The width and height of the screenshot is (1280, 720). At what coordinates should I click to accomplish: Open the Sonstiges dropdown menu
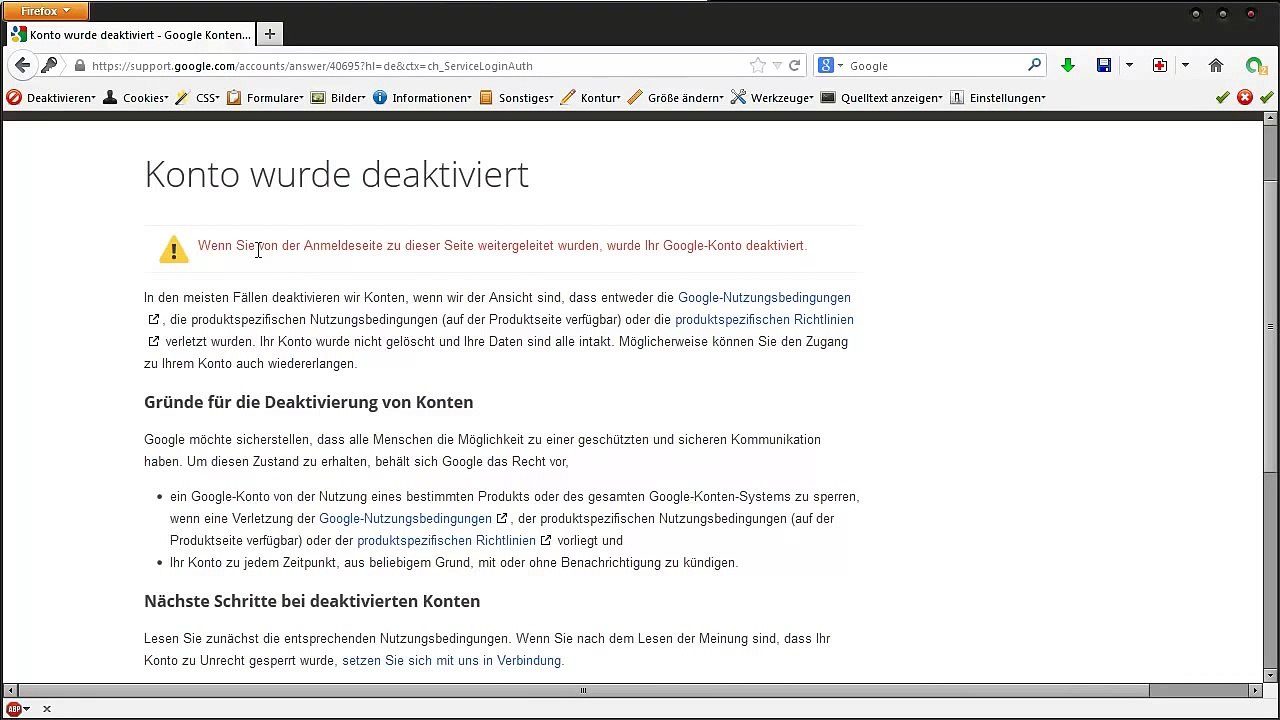pos(516,98)
